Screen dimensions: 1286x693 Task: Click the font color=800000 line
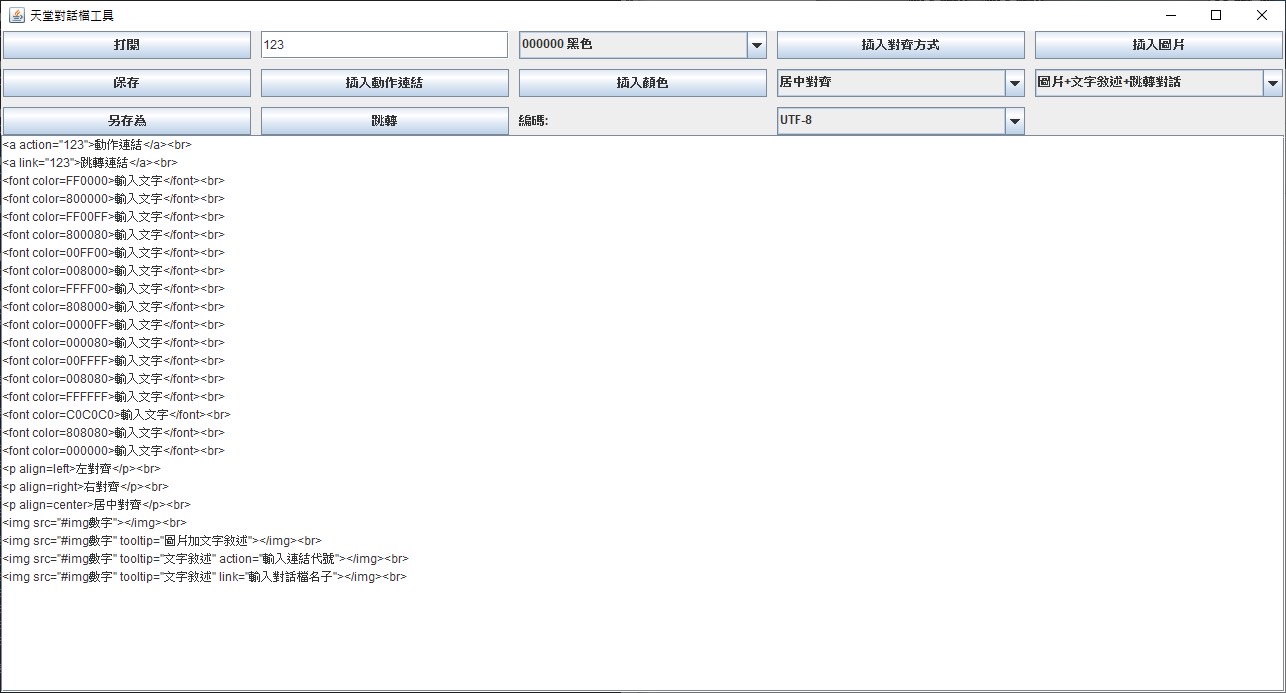[113, 199]
